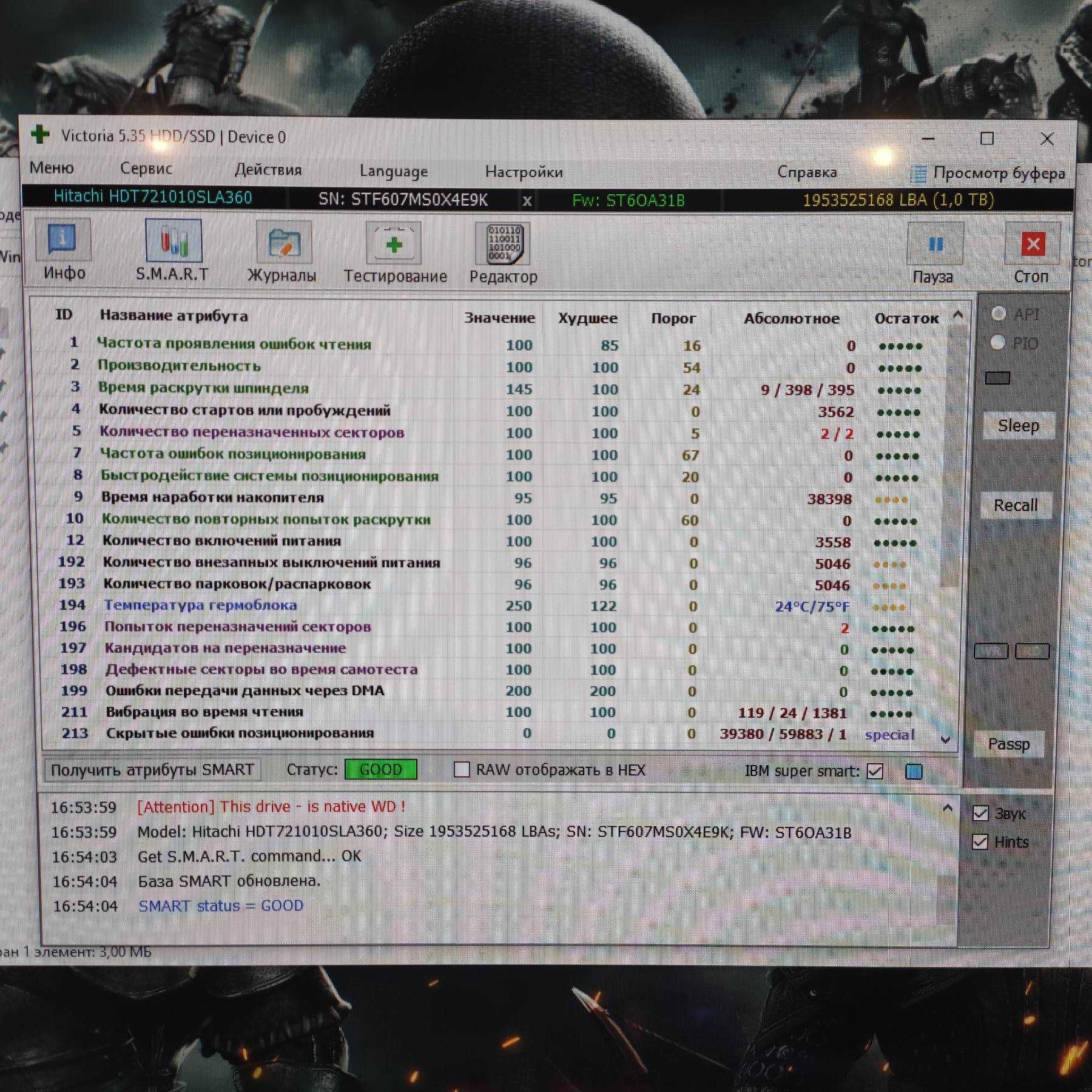Image resolution: width=1092 pixels, height=1092 pixels.
Task: Click the blue square next to IBM super smart
Action: click(914, 771)
